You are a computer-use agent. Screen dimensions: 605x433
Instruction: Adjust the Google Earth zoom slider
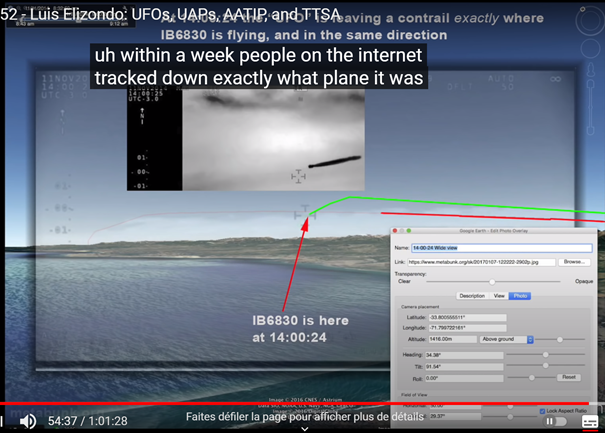[x=590, y=107]
